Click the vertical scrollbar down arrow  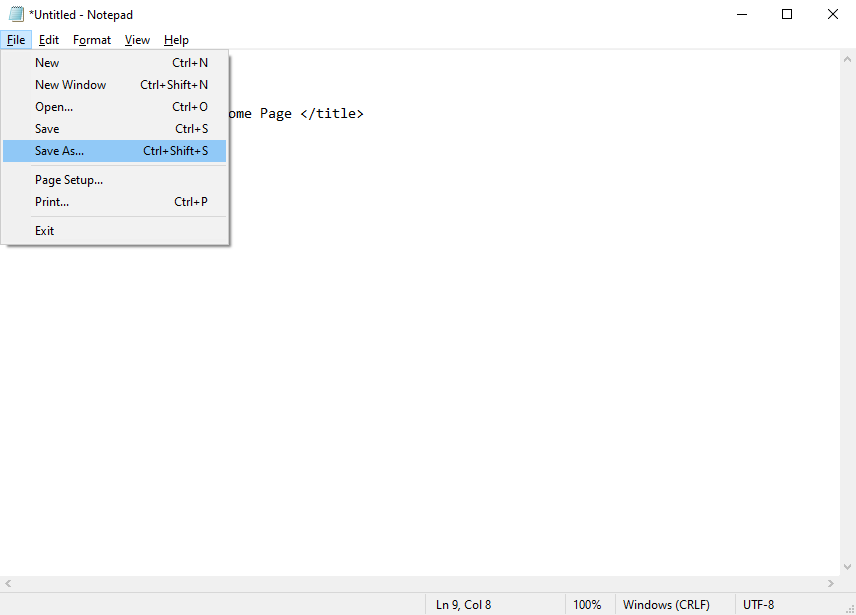pyautogui.click(x=847, y=567)
